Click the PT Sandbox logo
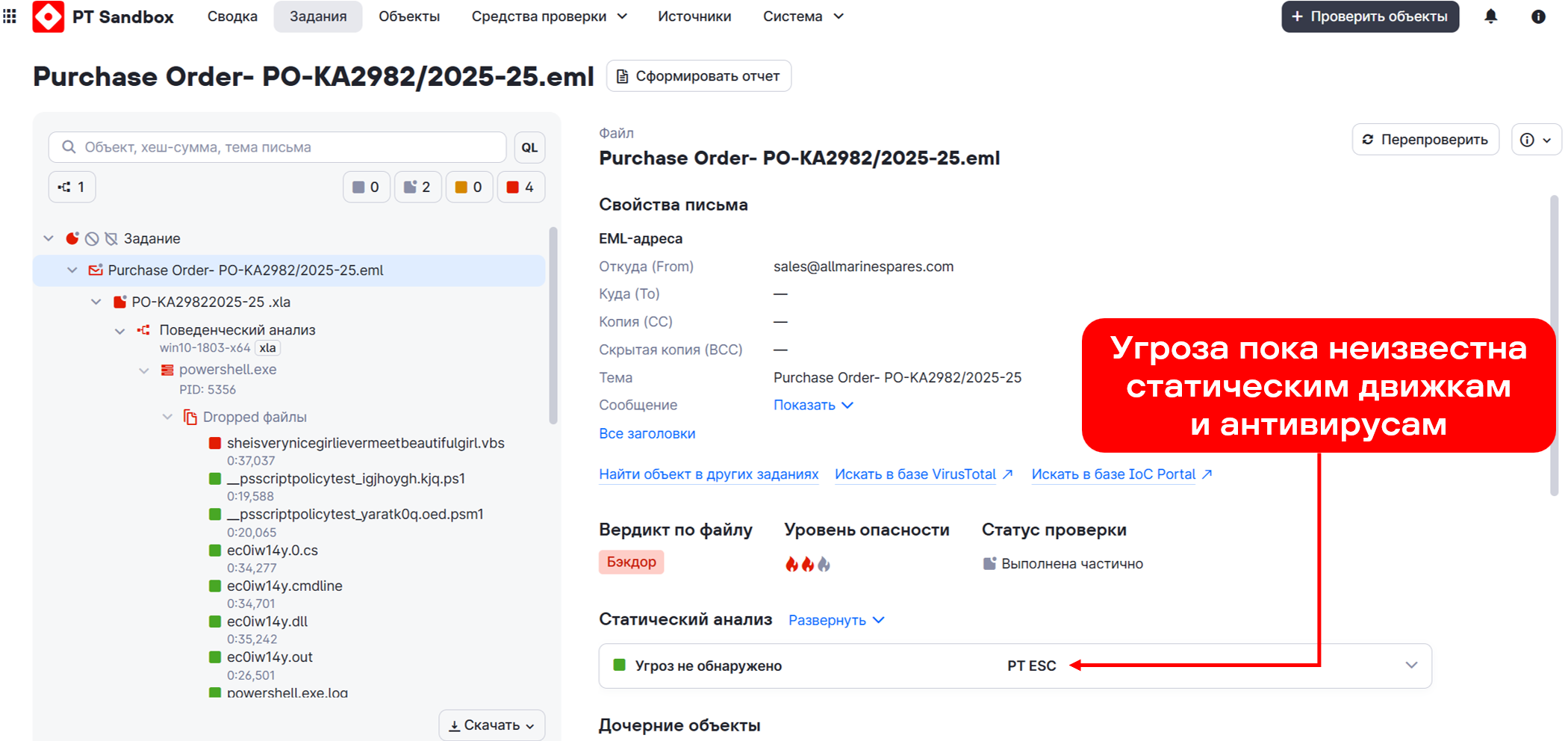 [x=49, y=16]
